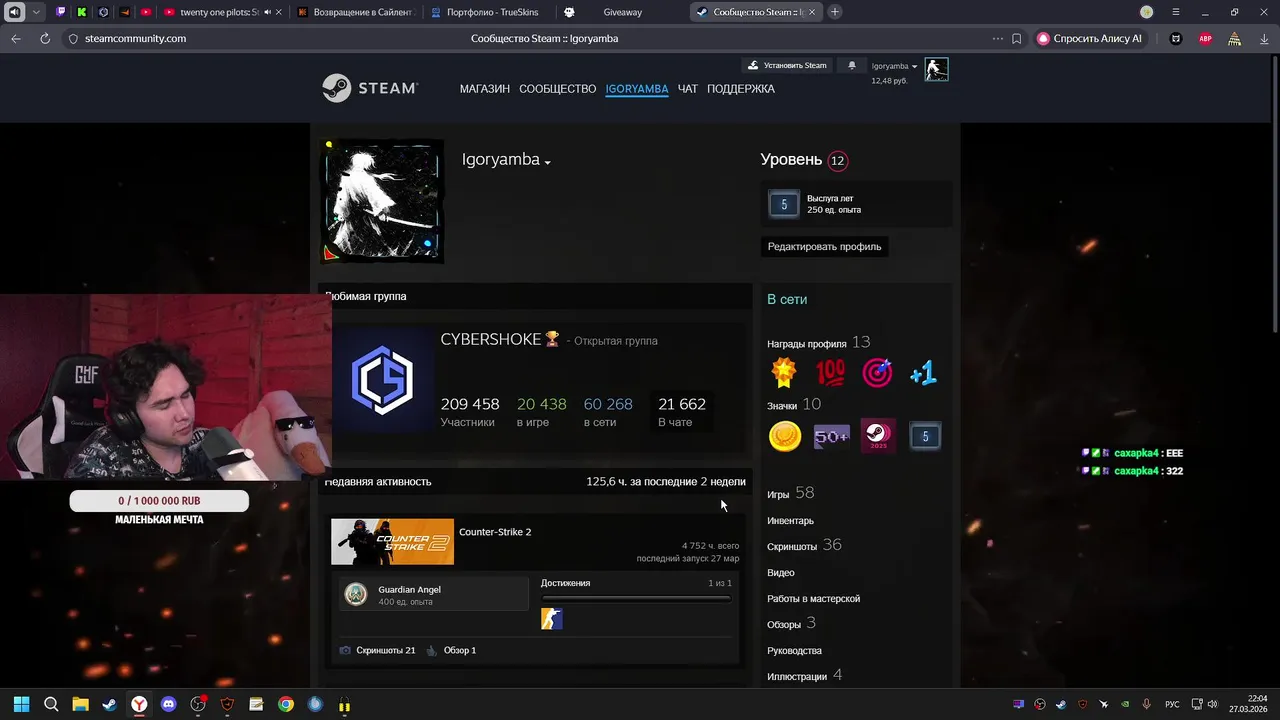Open the Иллюстрации 4 link
This screenshot has height=720, width=1280.
(x=804, y=676)
